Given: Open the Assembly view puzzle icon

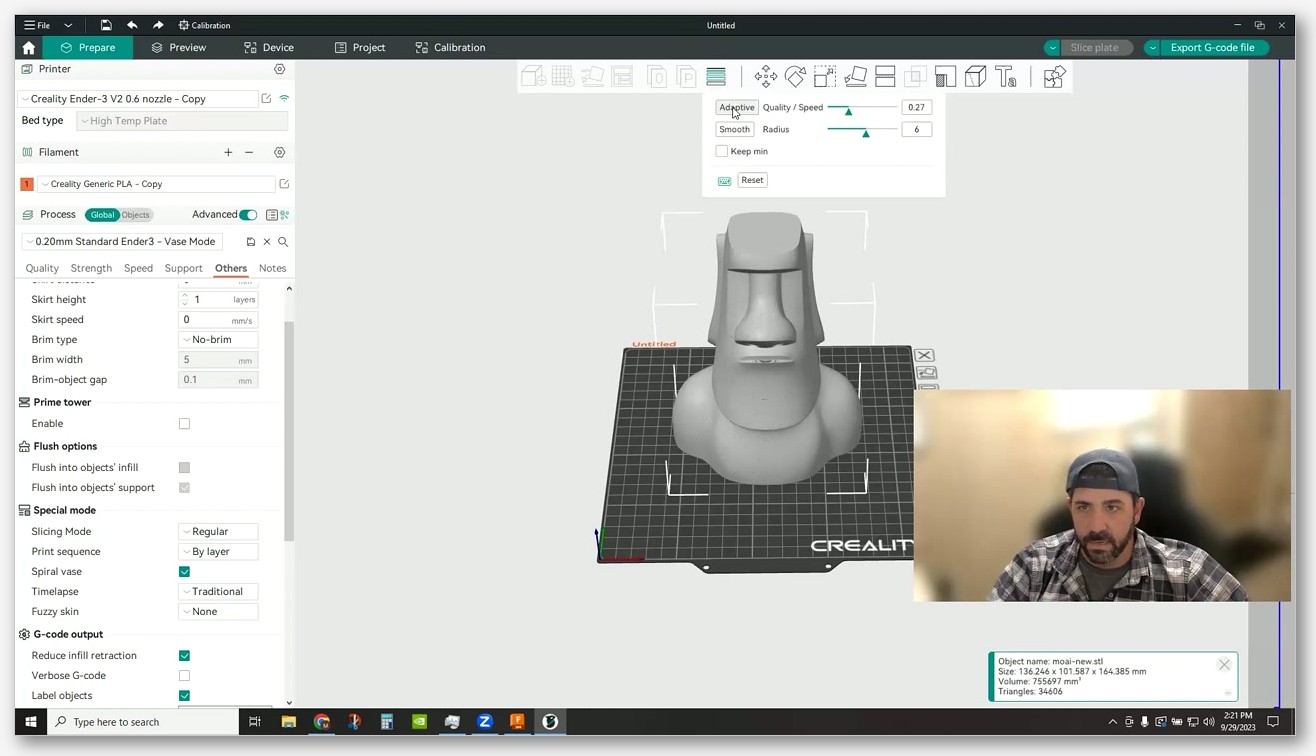Looking at the screenshot, I should point(1054,76).
